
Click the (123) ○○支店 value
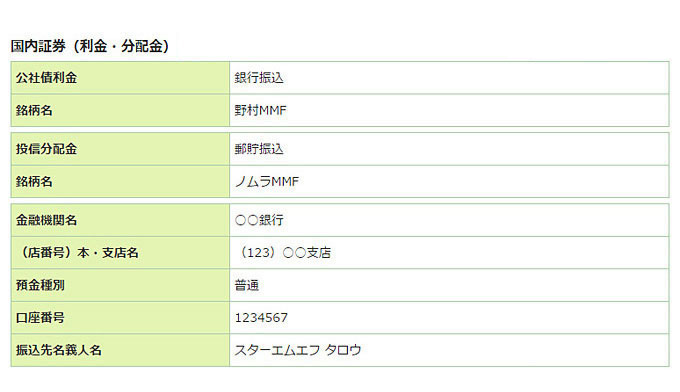(284, 253)
